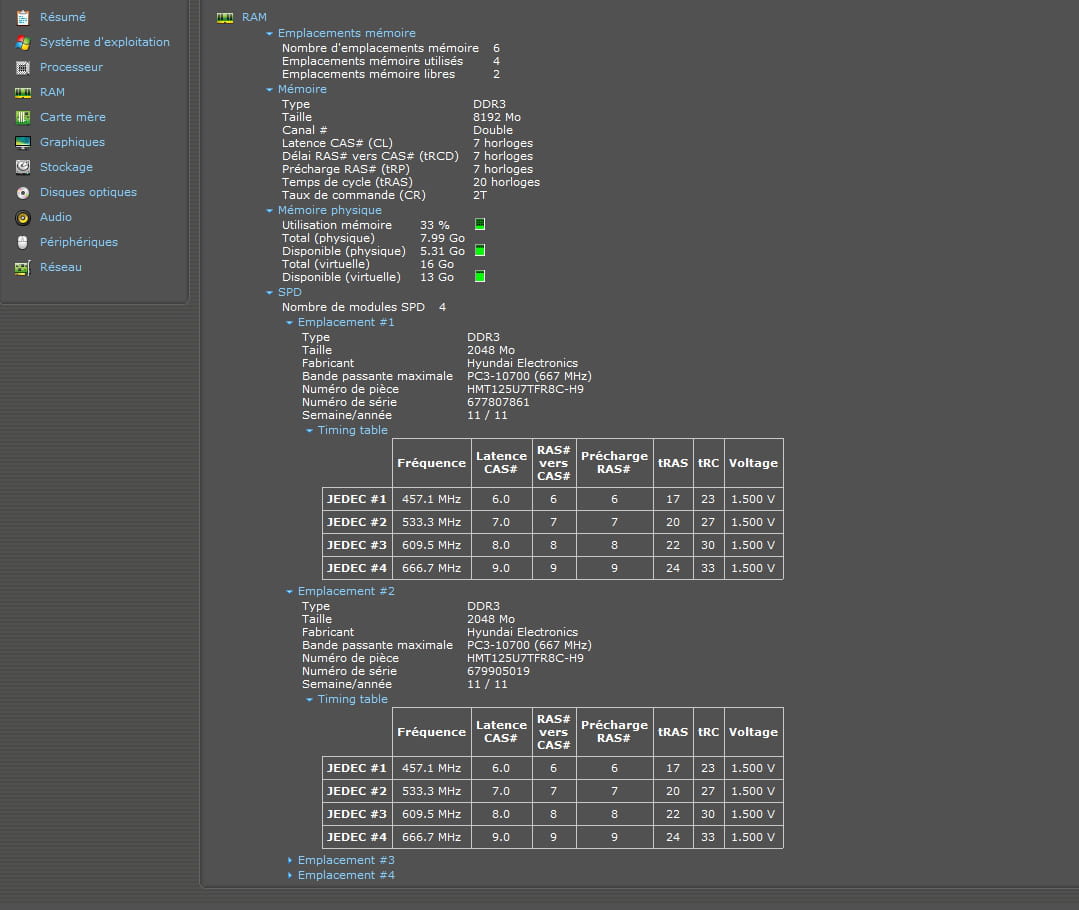Viewport: 1079px width, 910px height.
Task: Click the JEDEC #4 row in first table
Action: (x=356, y=568)
